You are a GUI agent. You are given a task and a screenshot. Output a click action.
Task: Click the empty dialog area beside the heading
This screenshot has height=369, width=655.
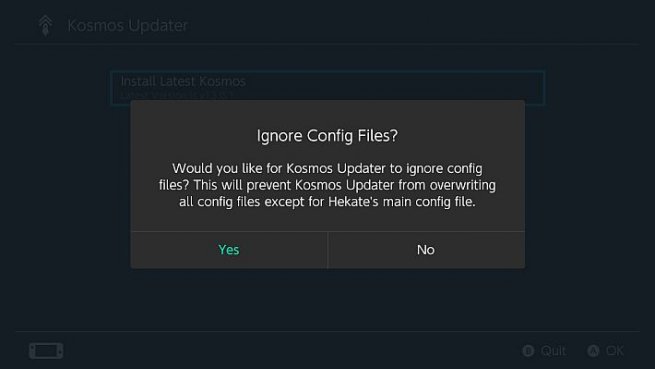click(x=460, y=136)
